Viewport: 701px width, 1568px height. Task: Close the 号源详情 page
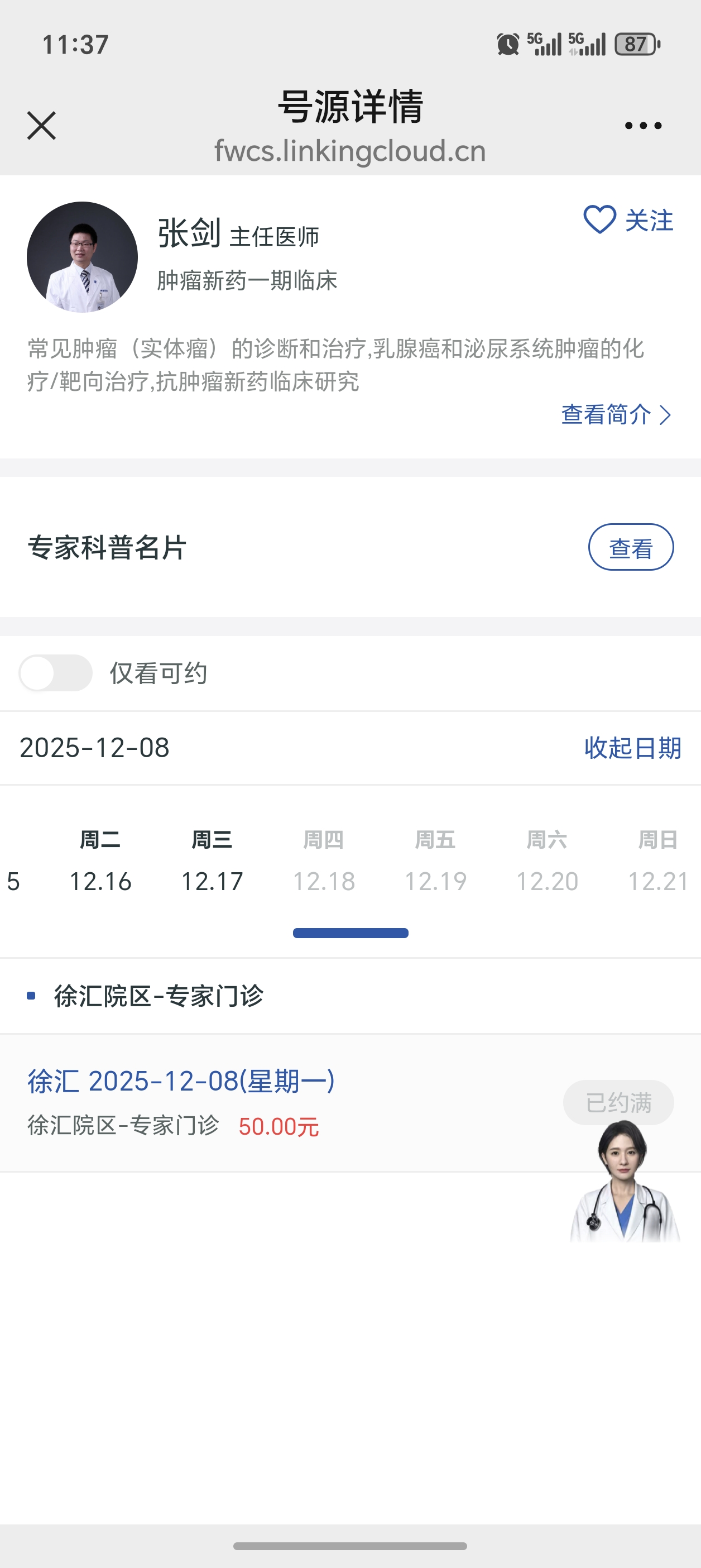click(41, 126)
